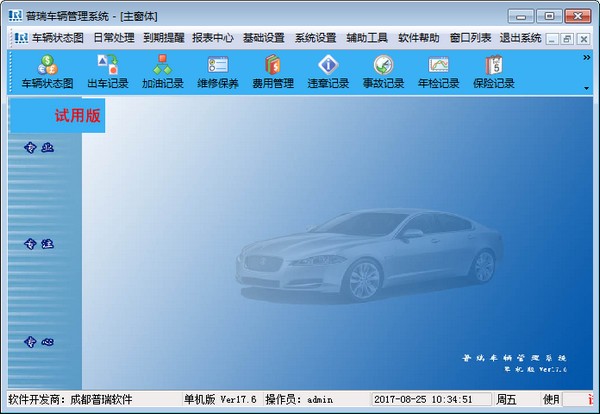Open the 事故记录 toolbar icon

(383, 72)
